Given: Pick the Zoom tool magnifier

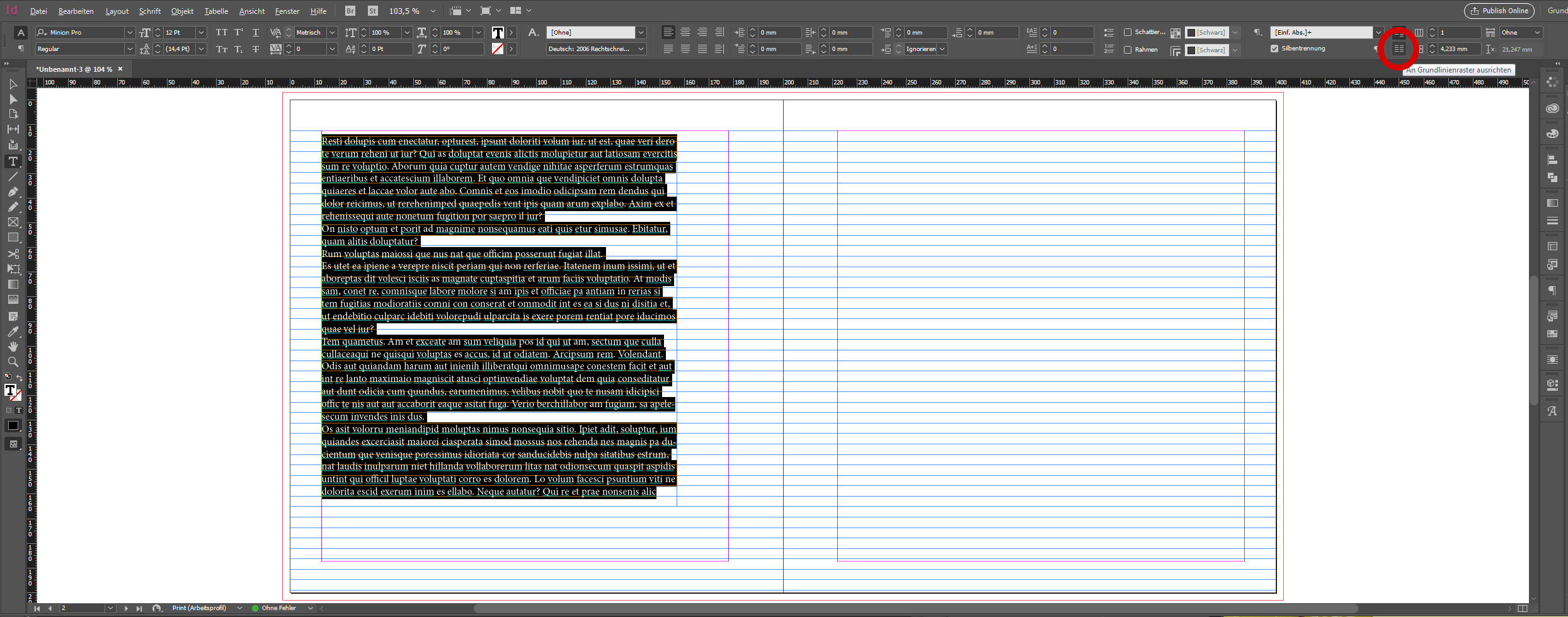Looking at the screenshot, I should coord(13,362).
